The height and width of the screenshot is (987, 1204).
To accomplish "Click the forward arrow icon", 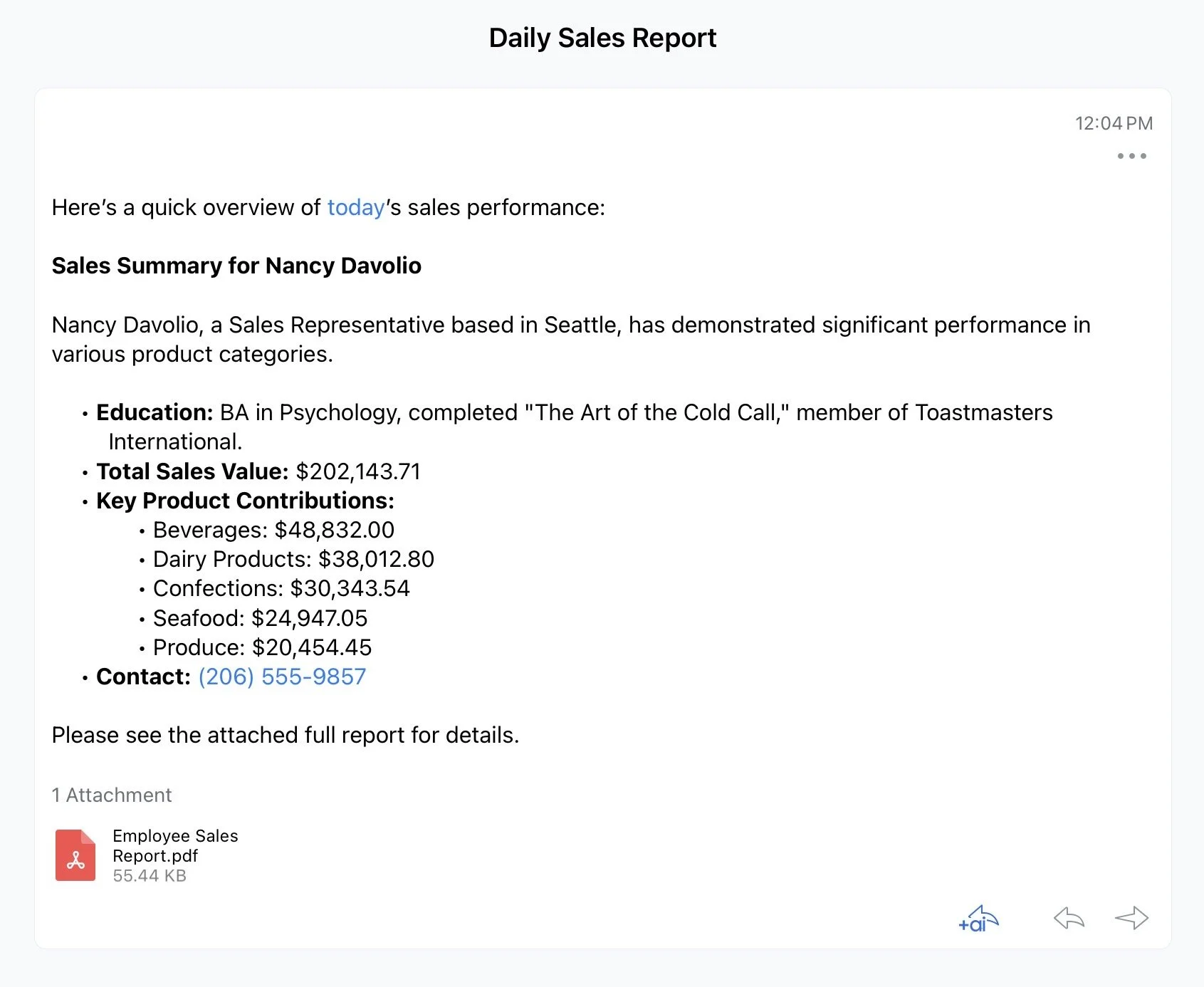I will click(x=1131, y=918).
